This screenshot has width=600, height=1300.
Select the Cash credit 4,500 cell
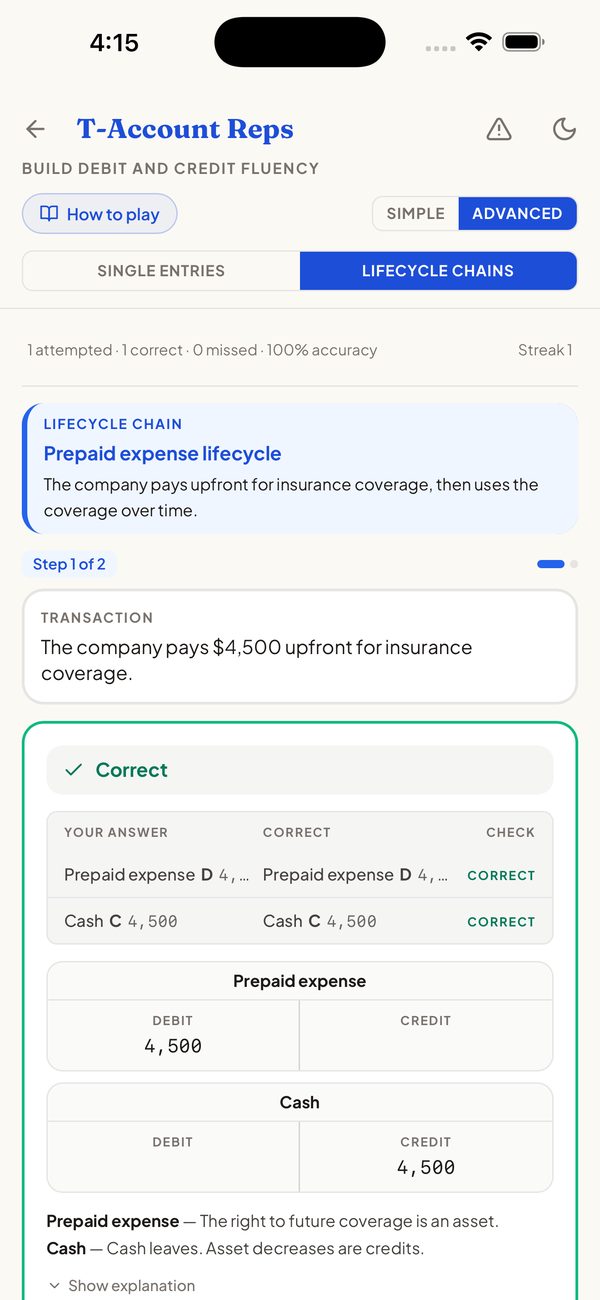pyautogui.click(x=426, y=1156)
